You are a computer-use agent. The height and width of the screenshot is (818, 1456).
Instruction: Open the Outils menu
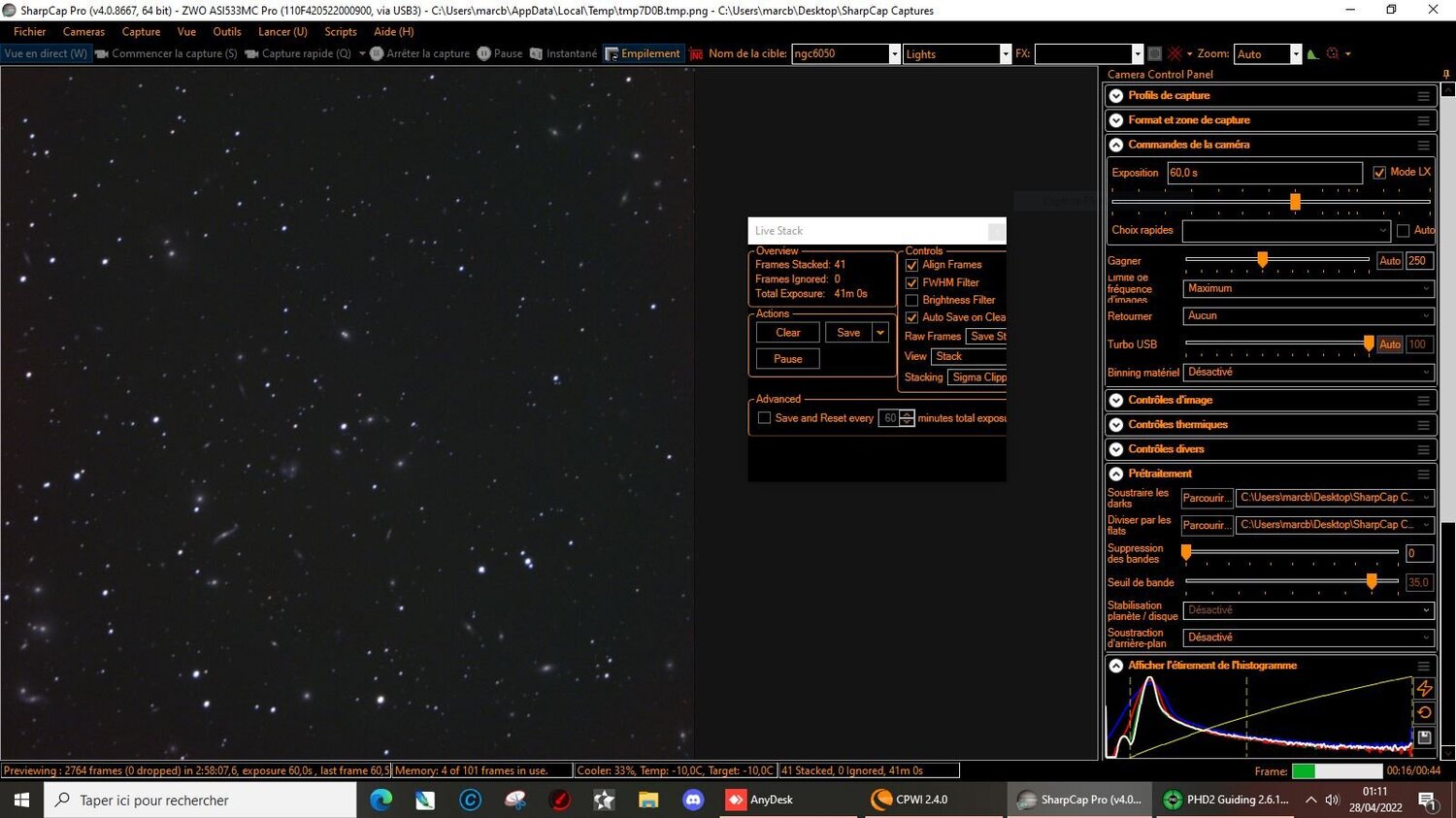pos(226,31)
